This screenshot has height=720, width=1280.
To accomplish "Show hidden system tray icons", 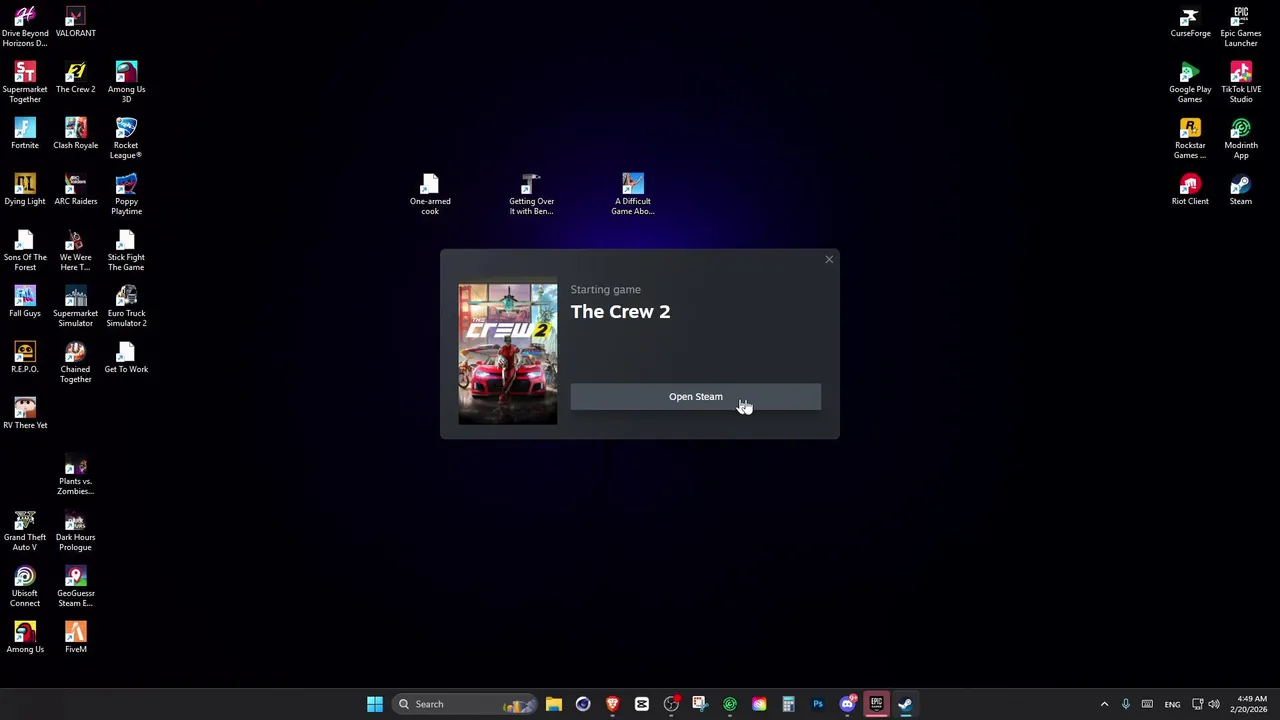I will coord(1104,704).
